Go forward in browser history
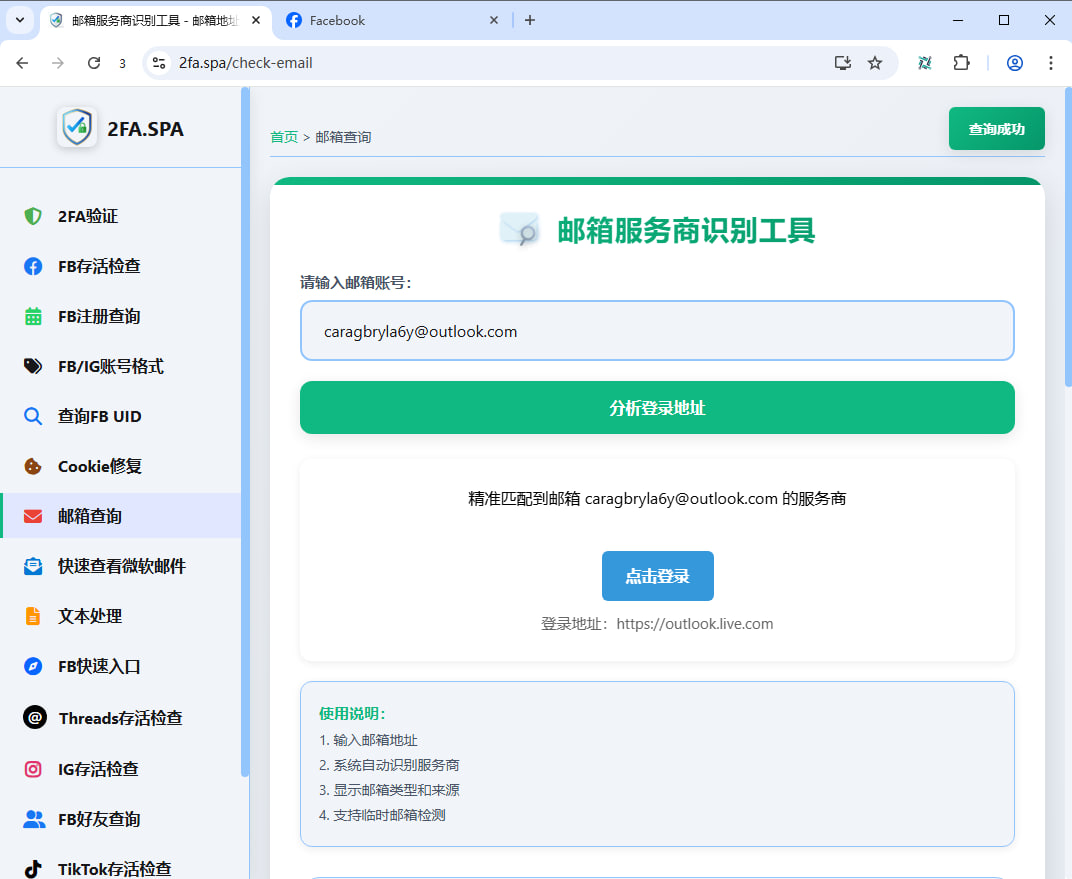The height and width of the screenshot is (879, 1072). click(x=58, y=63)
